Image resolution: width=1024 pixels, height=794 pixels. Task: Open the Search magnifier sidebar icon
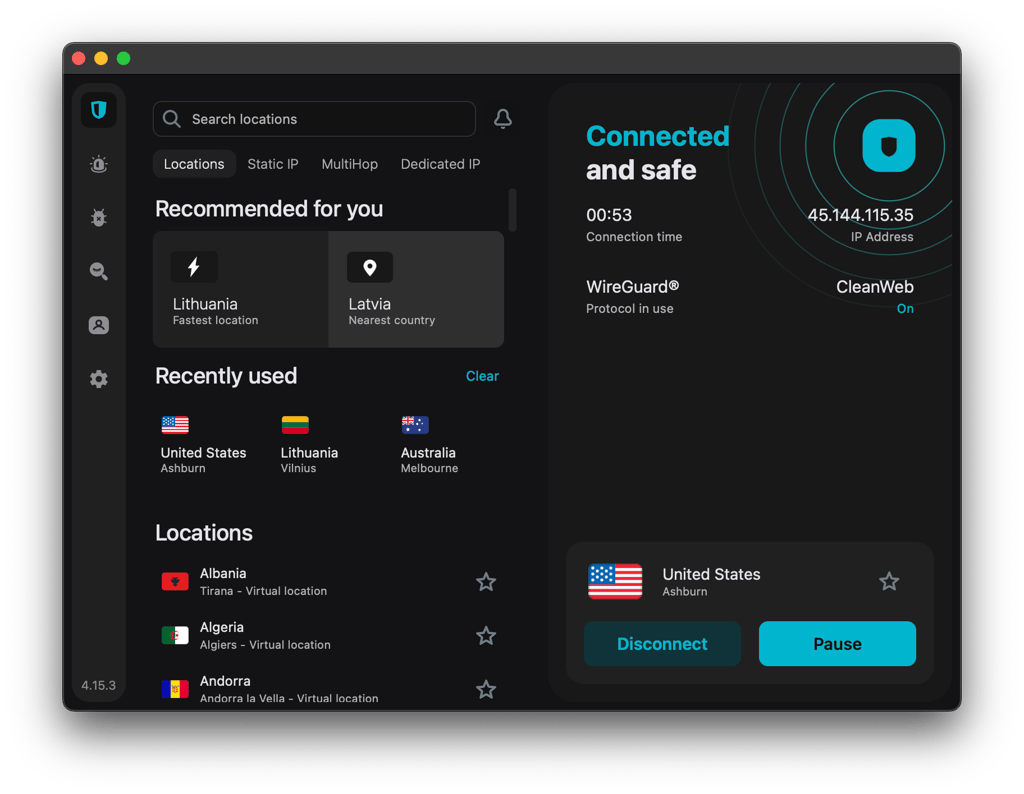point(99,271)
